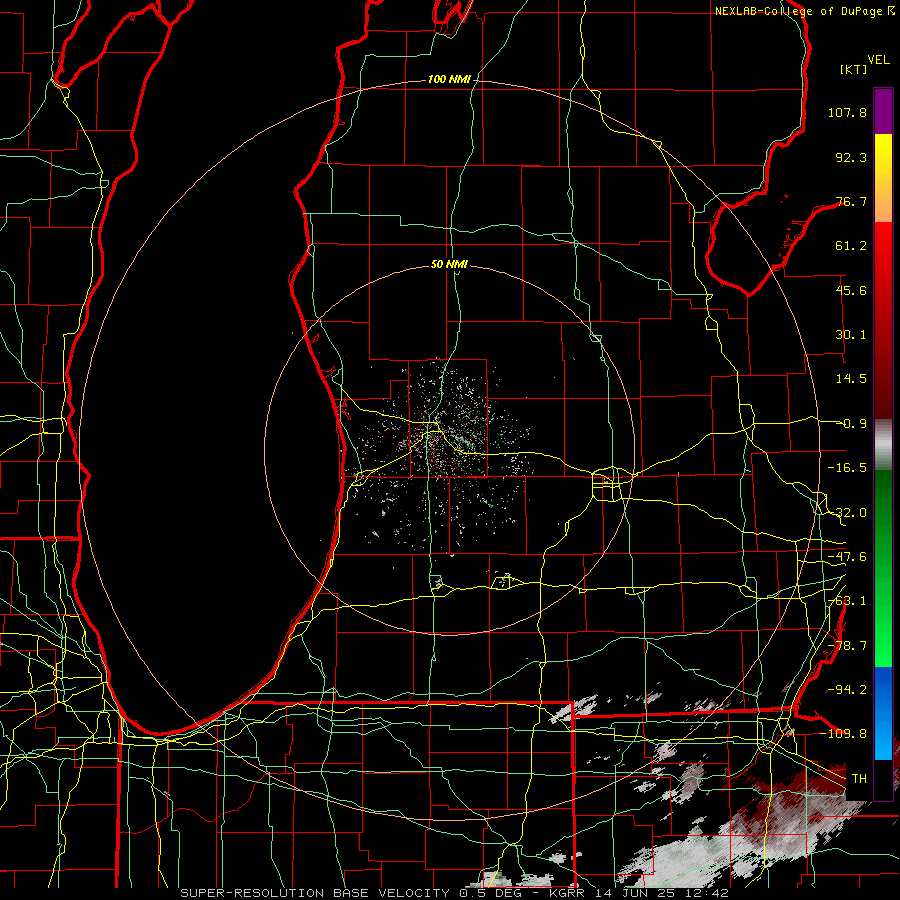The width and height of the screenshot is (900, 900).
Task: Select the -47.6 scale value
Action: pyautogui.click(x=847, y=557)
